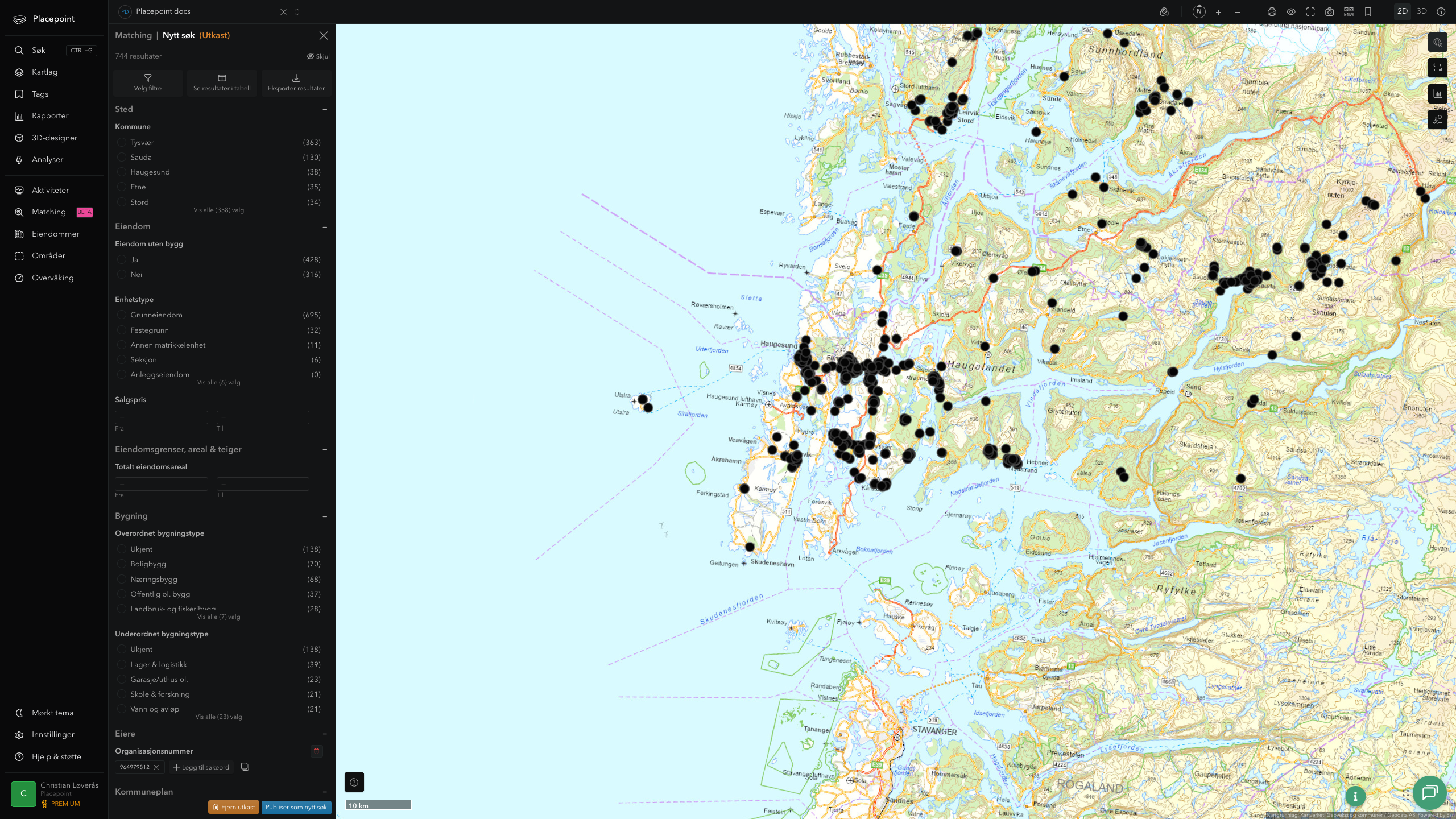Reset map orientation with the north compass
Screen dimensions: 1456x819
pos(1199,11)
